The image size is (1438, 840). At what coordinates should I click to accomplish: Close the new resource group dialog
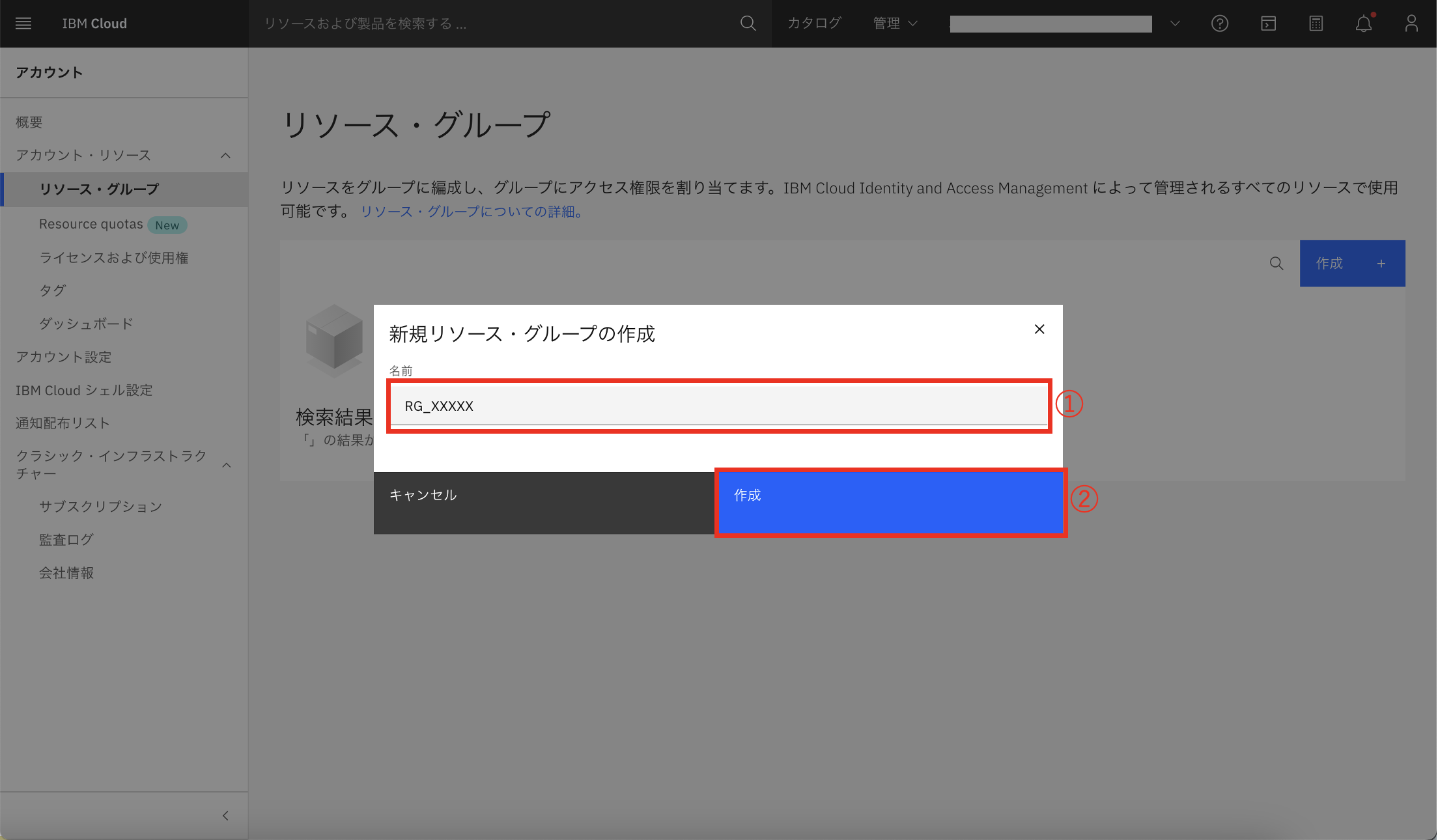tap(1039, 329)
